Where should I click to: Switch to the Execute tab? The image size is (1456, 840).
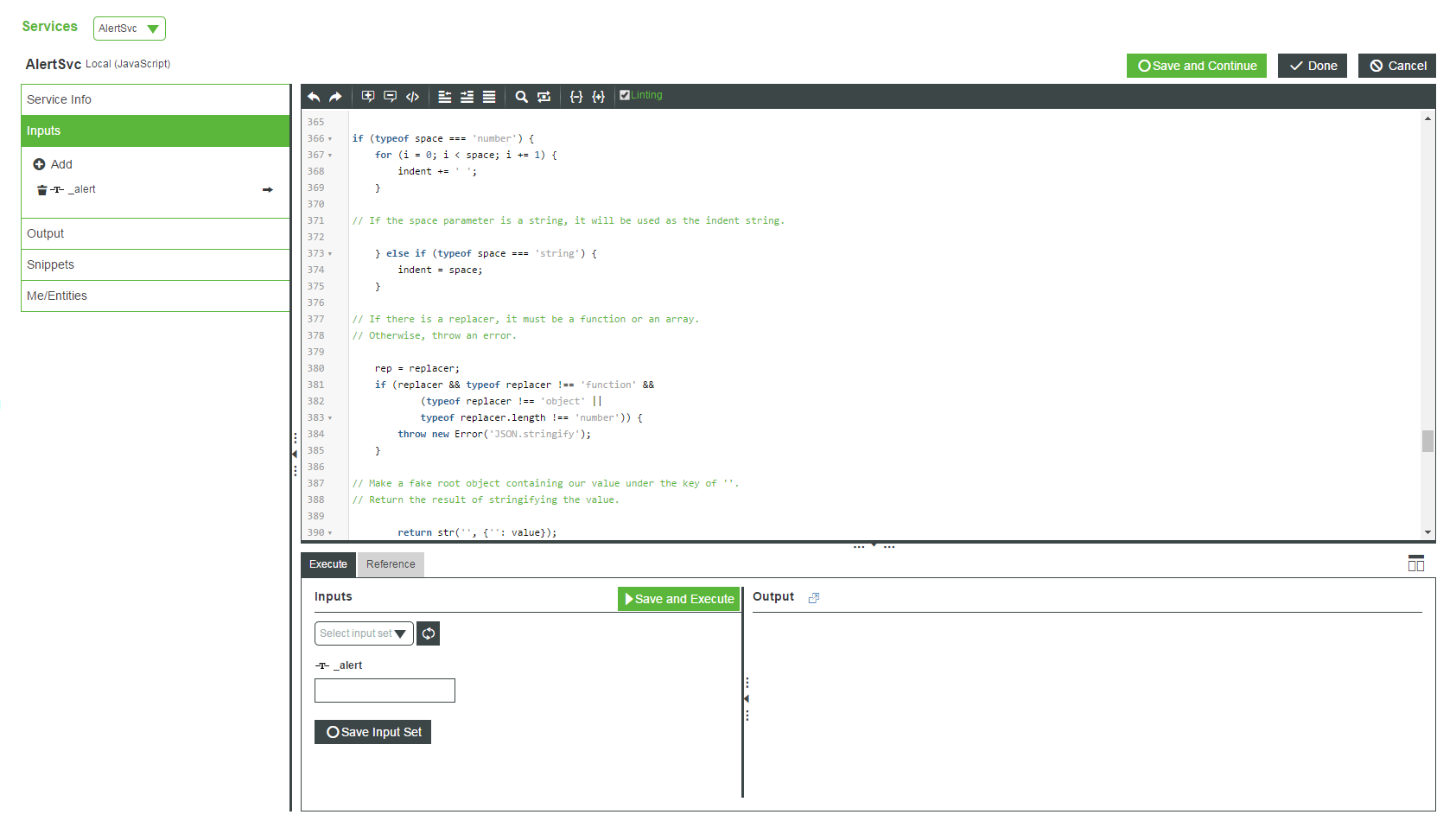tap(328, 564)
